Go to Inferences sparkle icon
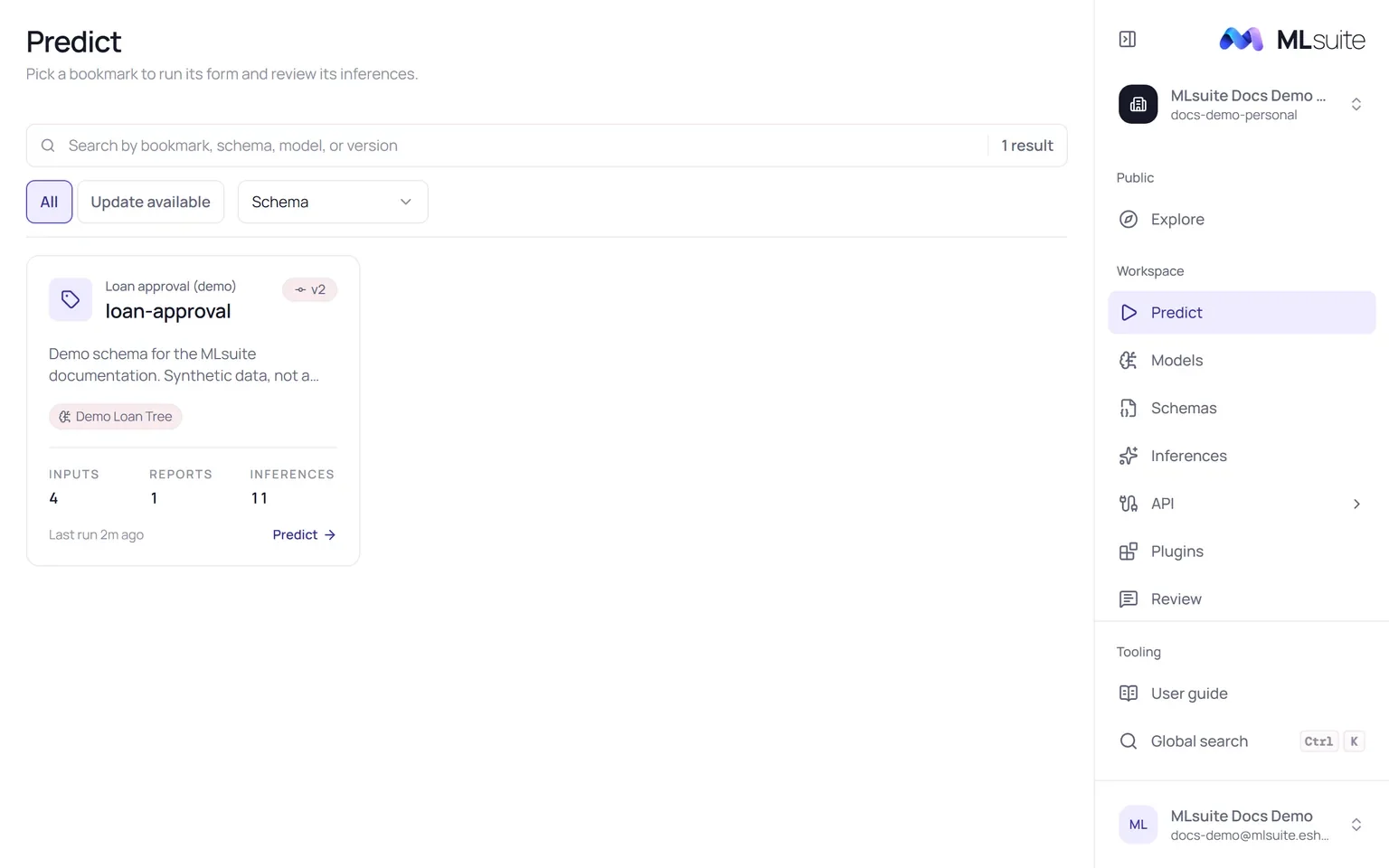 pos(1128,456)
